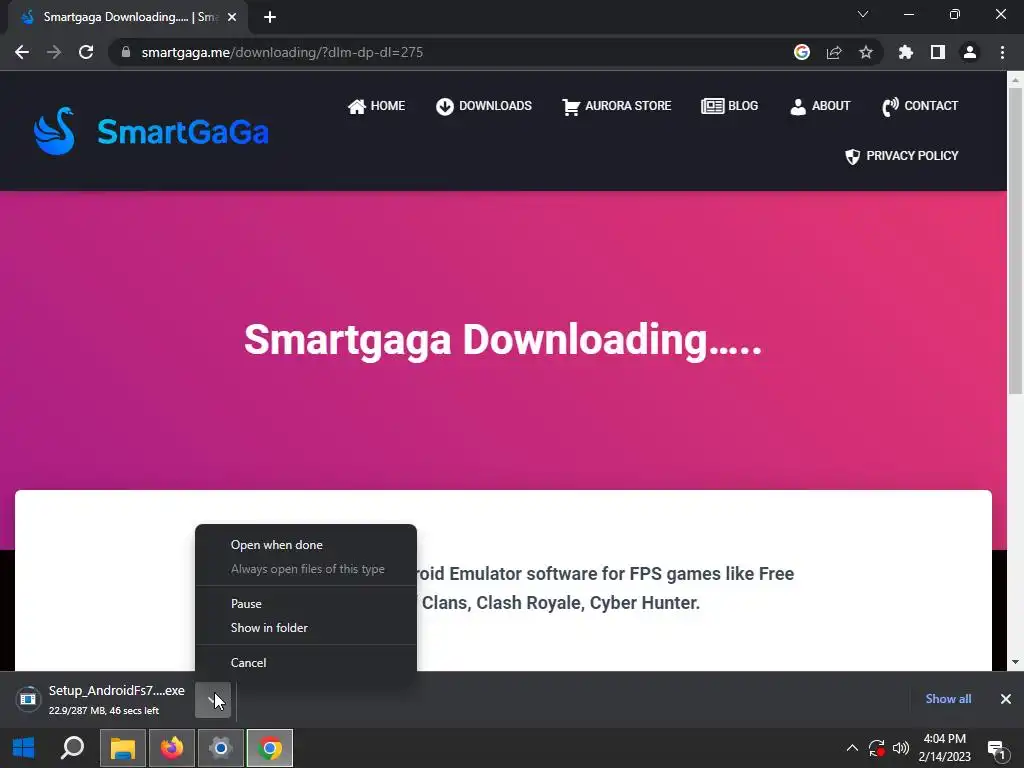Launch Firefox from the taskbar
The width and height of the screenshot is (1024, 768).
pos(172,748)
